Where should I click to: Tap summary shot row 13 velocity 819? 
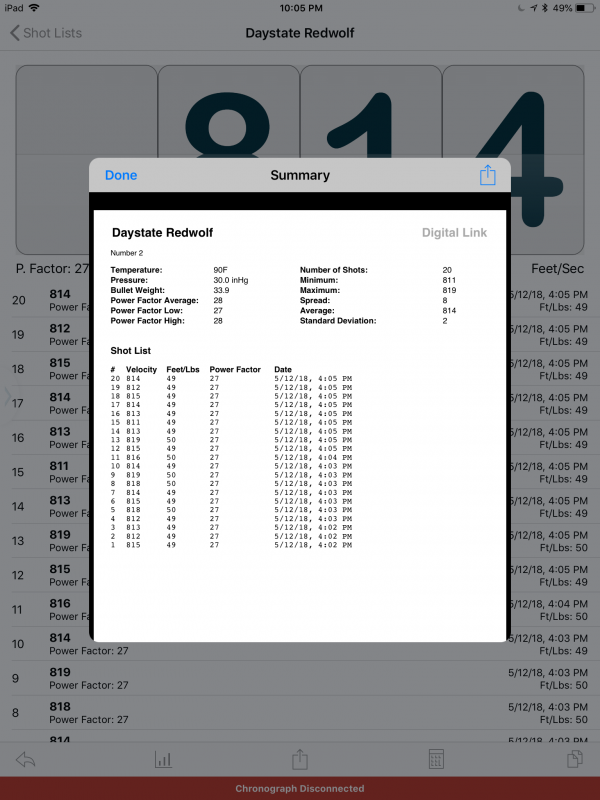point(231,440)
